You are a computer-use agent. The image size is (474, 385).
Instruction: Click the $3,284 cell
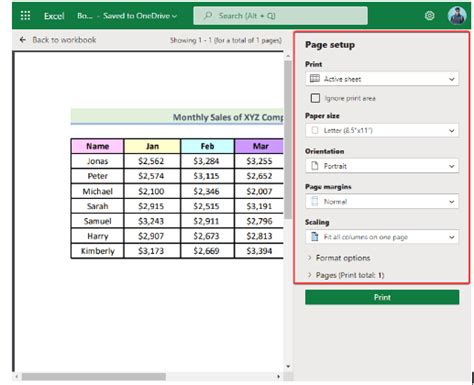tap(207, 161)
